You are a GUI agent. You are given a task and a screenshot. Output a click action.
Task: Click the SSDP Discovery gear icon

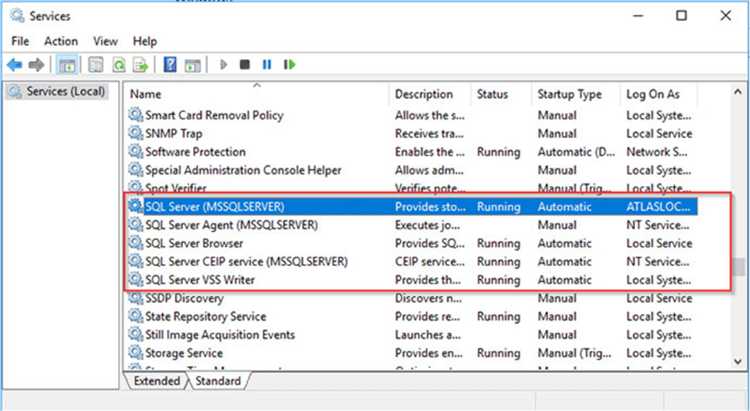[136, 298]
